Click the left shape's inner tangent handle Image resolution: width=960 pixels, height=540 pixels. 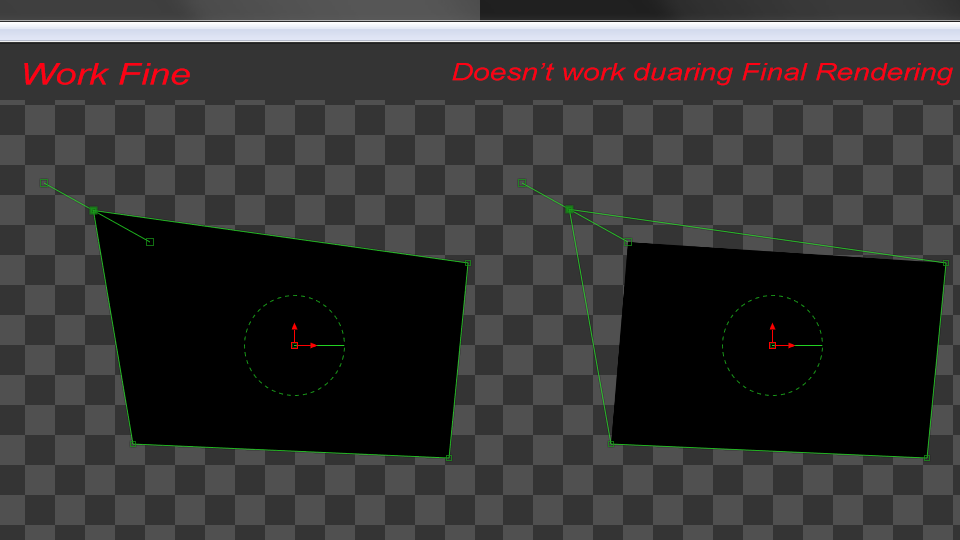(x=150, y=242)
